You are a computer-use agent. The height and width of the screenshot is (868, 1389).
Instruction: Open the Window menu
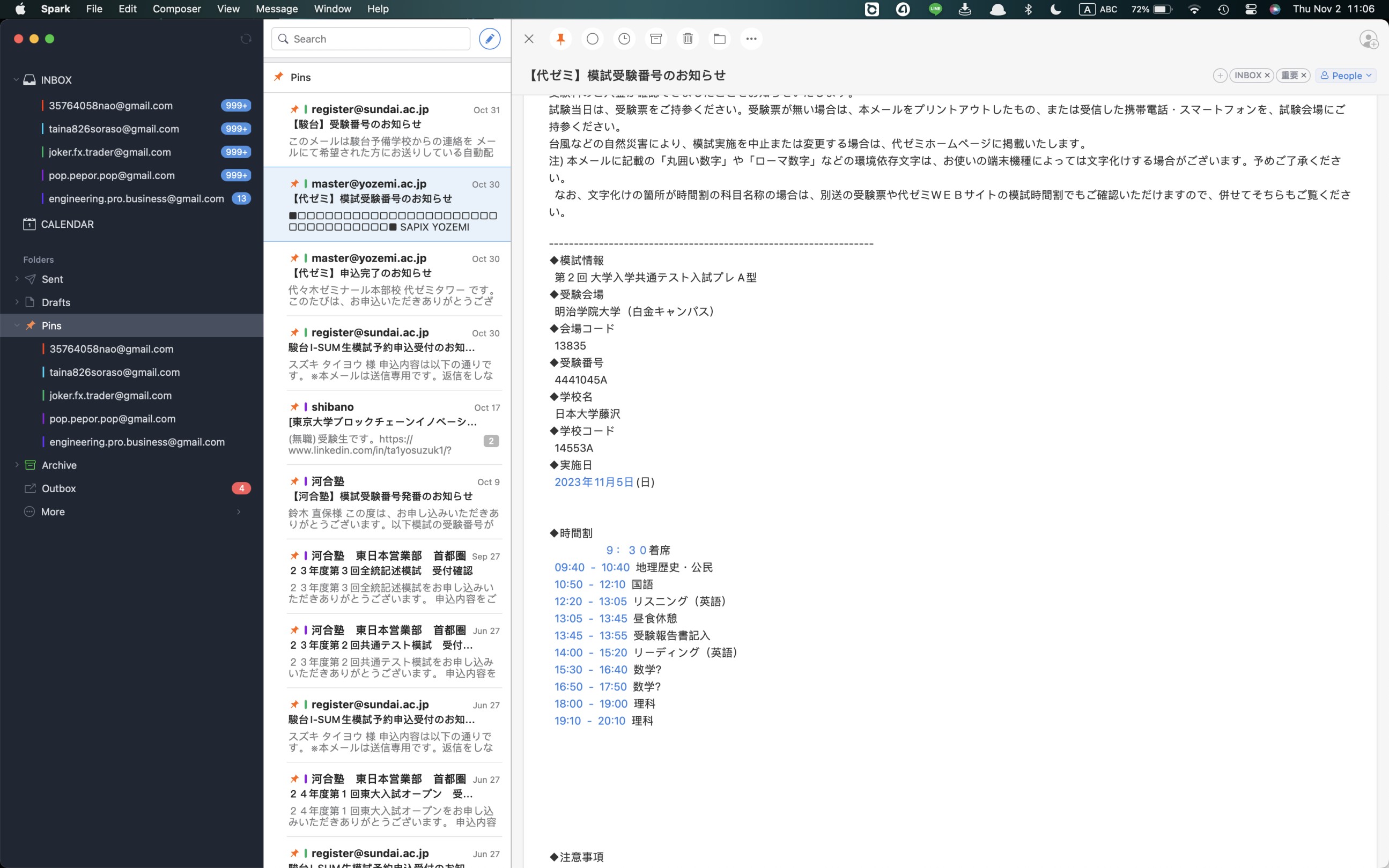point(333,9)
